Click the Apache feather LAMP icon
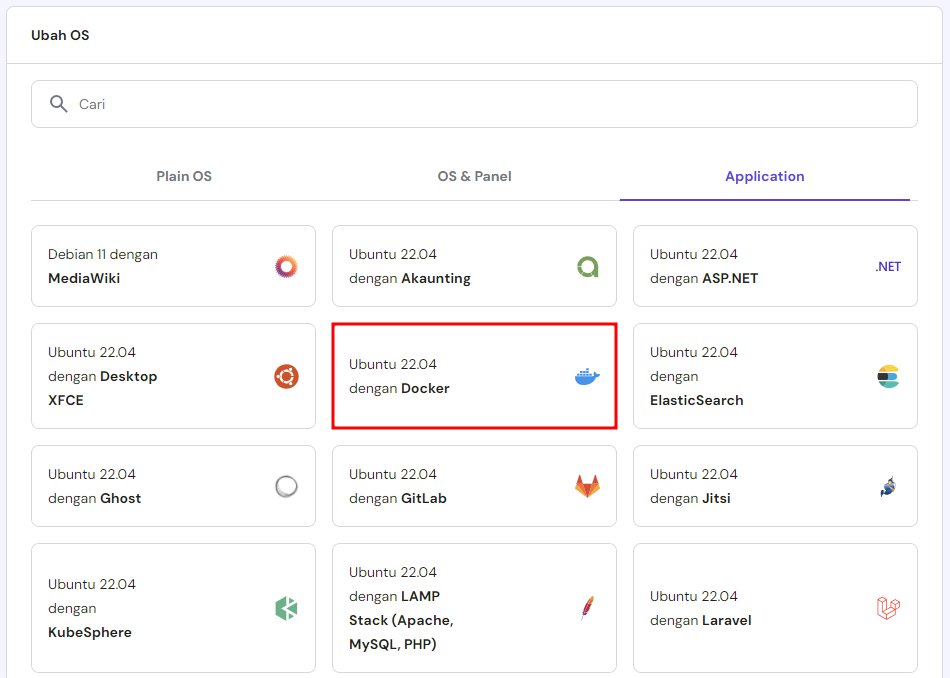 coord(587,608)
